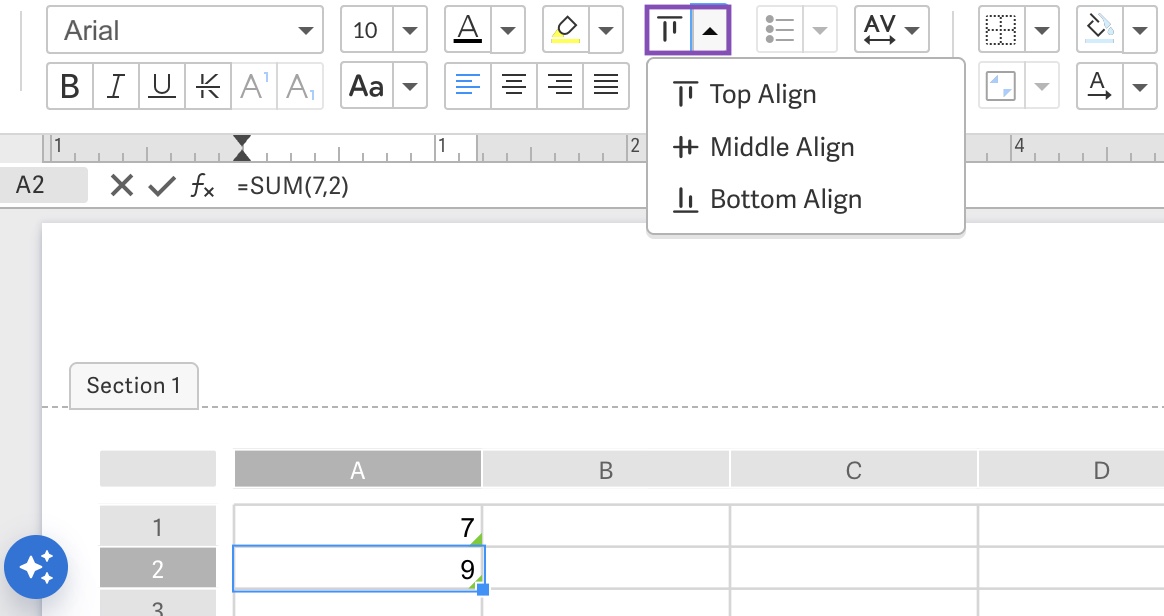Image resolution: width=1164 pixels, height=616 pixels.
Task: Click the merge cells icon
Action: [x=1001, y=86]
